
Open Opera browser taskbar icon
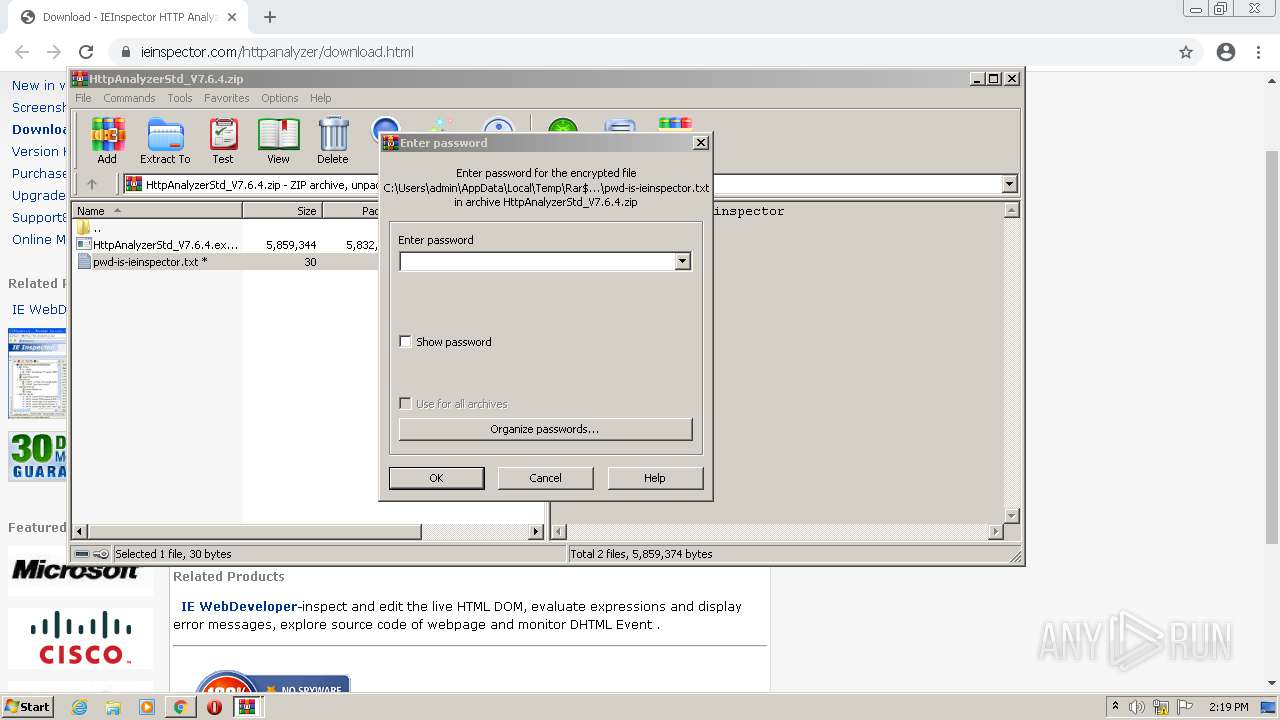214,707
